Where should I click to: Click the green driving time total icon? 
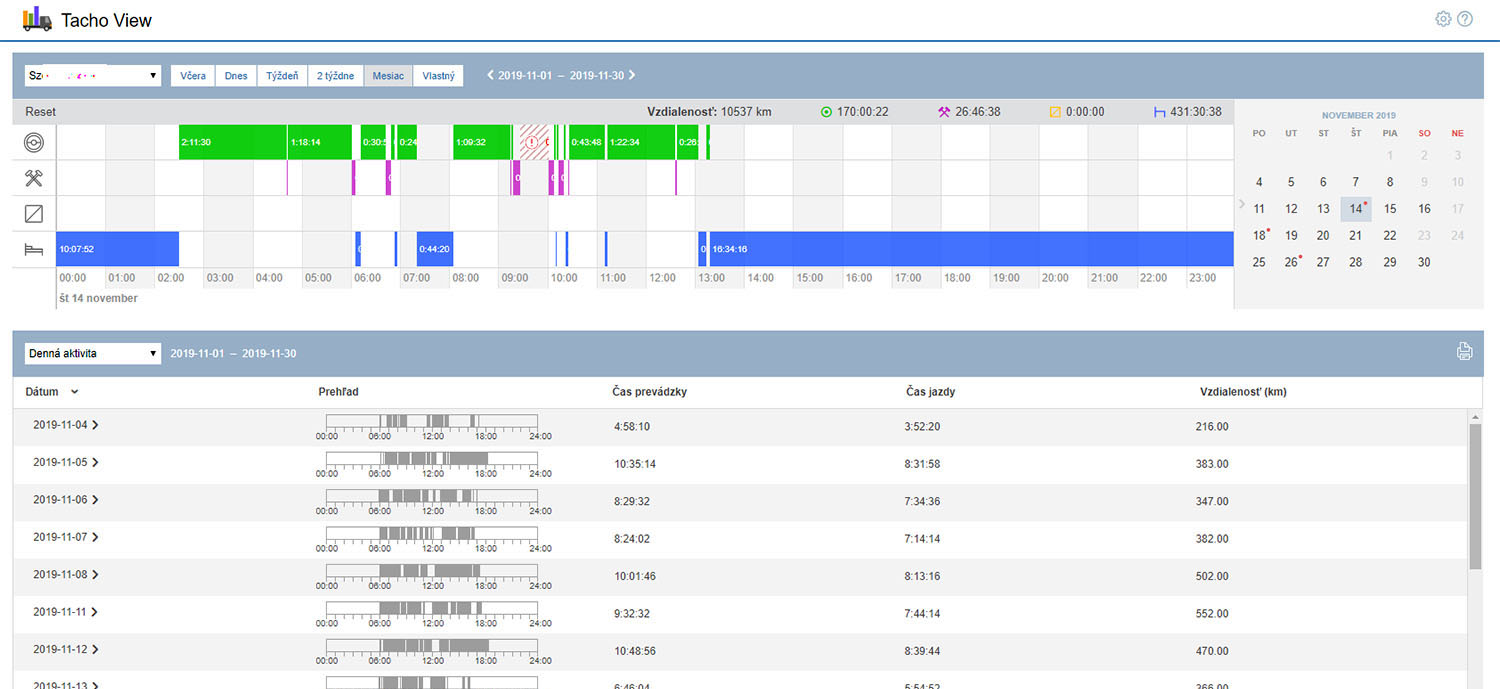[826, 112]
